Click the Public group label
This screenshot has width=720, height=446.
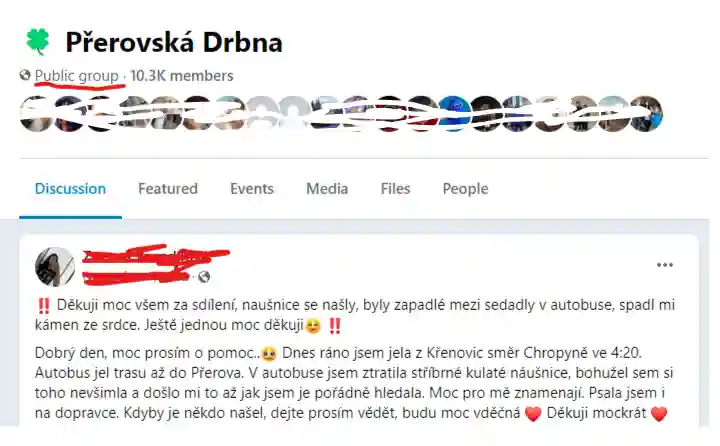[x=76, y=75]
